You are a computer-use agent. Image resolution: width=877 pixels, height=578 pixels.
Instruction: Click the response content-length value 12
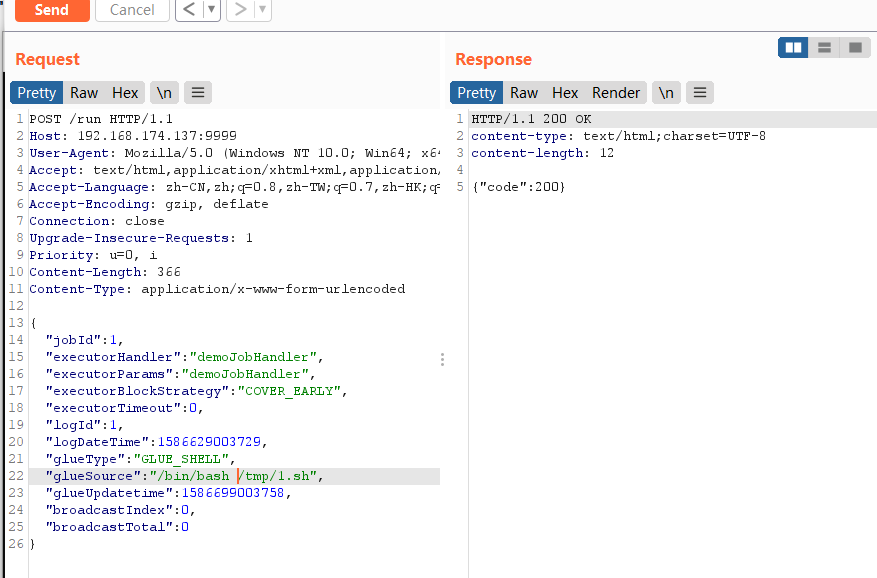(607, 153)
